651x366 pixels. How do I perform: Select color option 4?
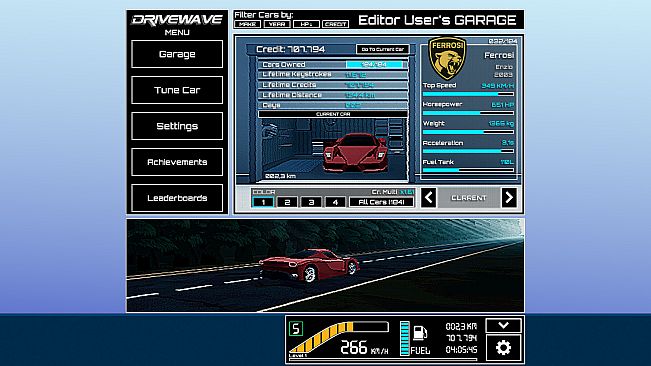(335, 202)
